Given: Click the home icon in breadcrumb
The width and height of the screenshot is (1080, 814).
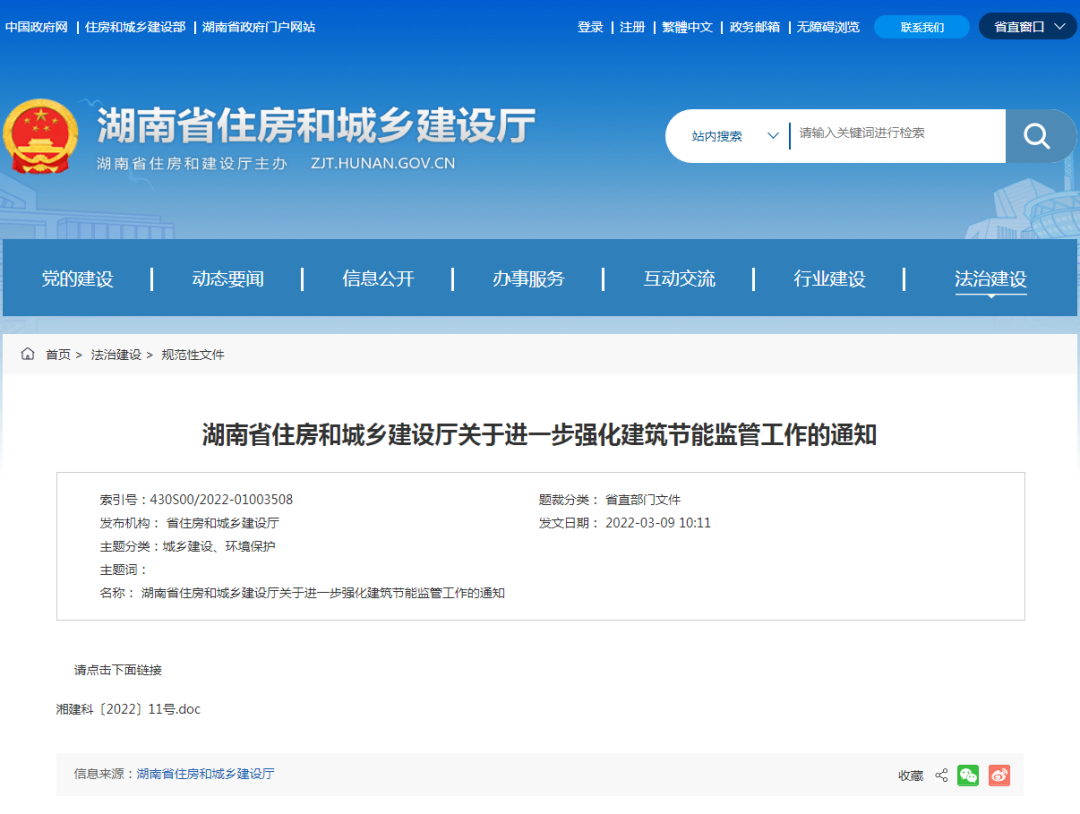Looking at the screenshot, I should point(28,354).
